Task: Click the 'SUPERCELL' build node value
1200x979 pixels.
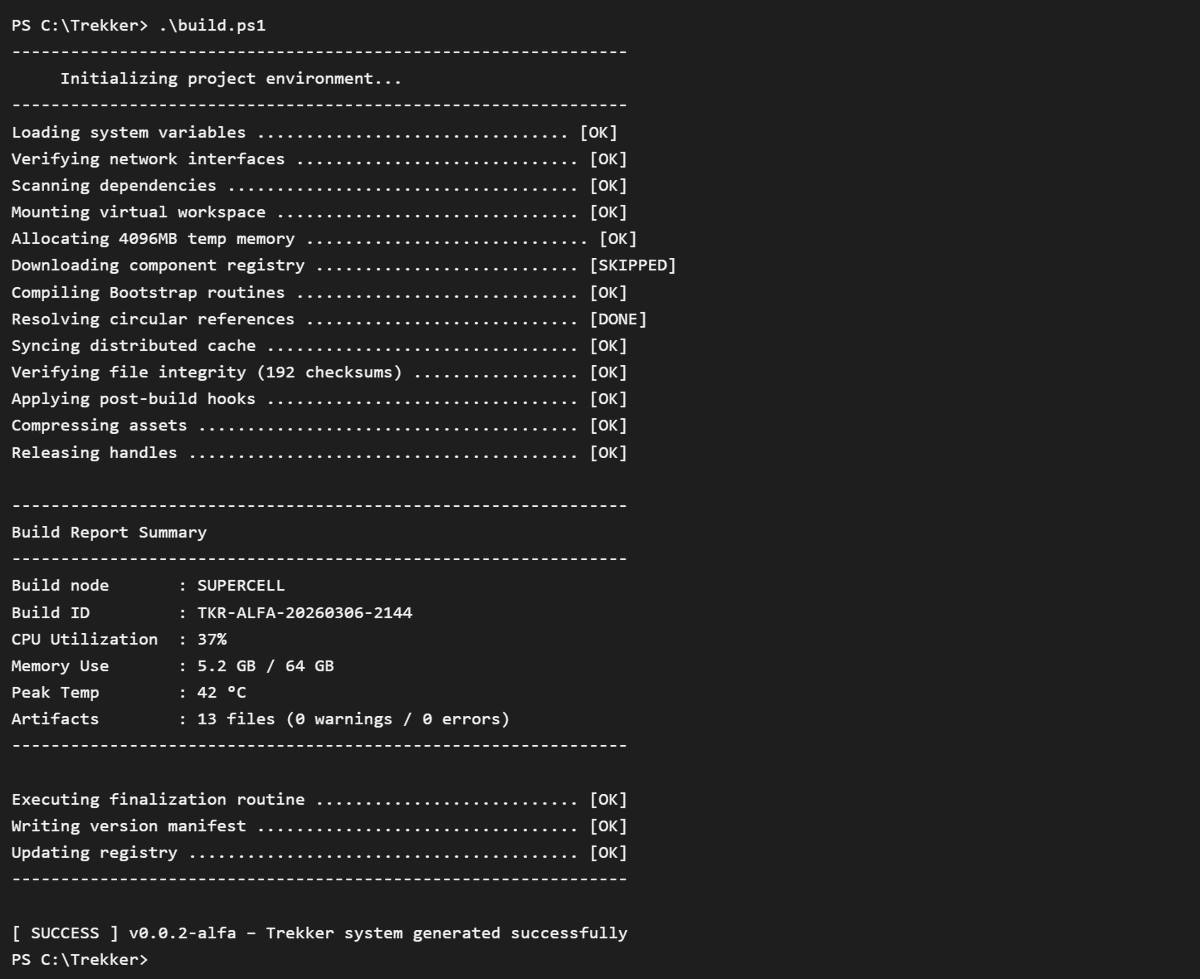Action: click(x=241, y=585)
